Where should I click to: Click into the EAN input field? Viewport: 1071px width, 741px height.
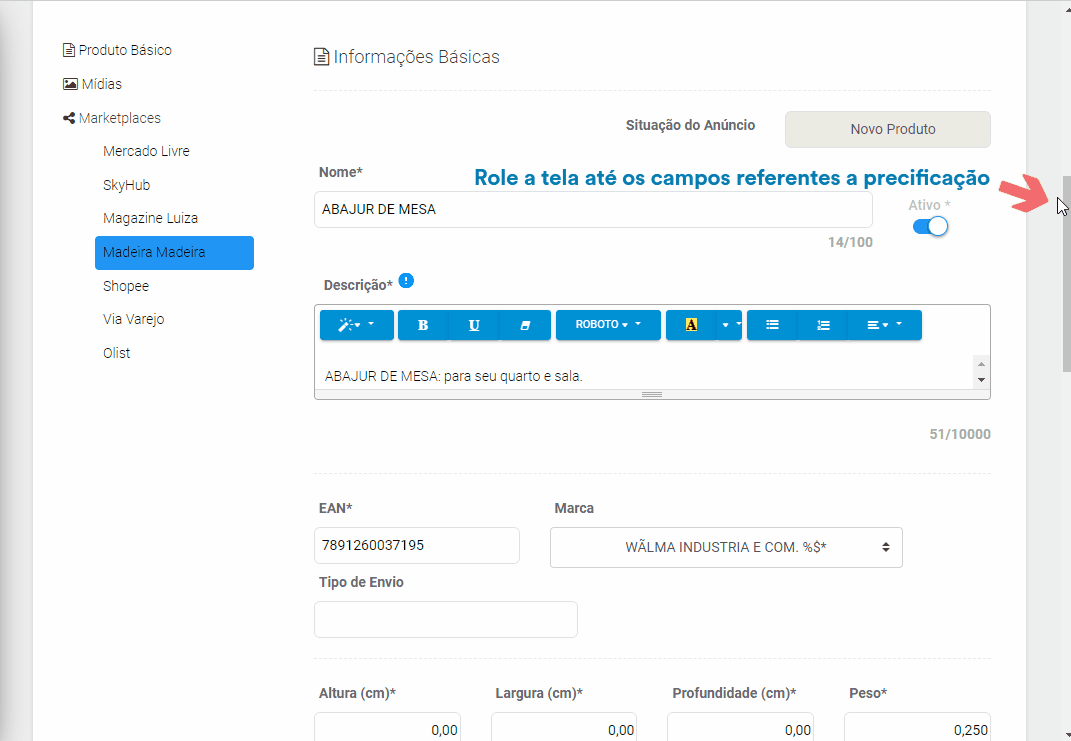coord(417,546)
